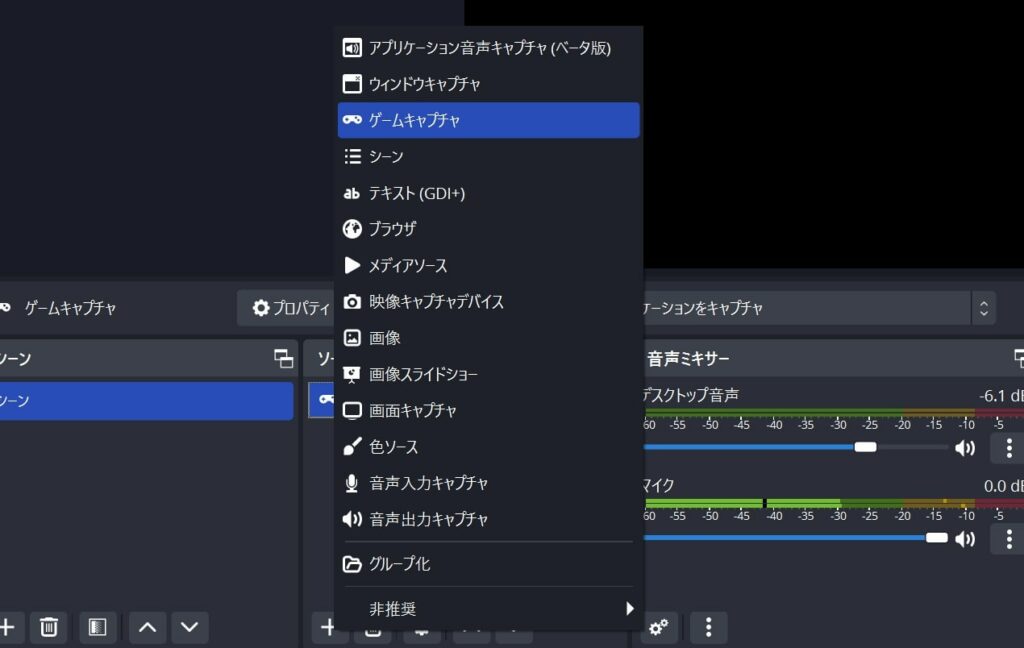Viewport: 1024px width, 648px height.
Task: Add an 画像 source
Action: click(488, 338)
